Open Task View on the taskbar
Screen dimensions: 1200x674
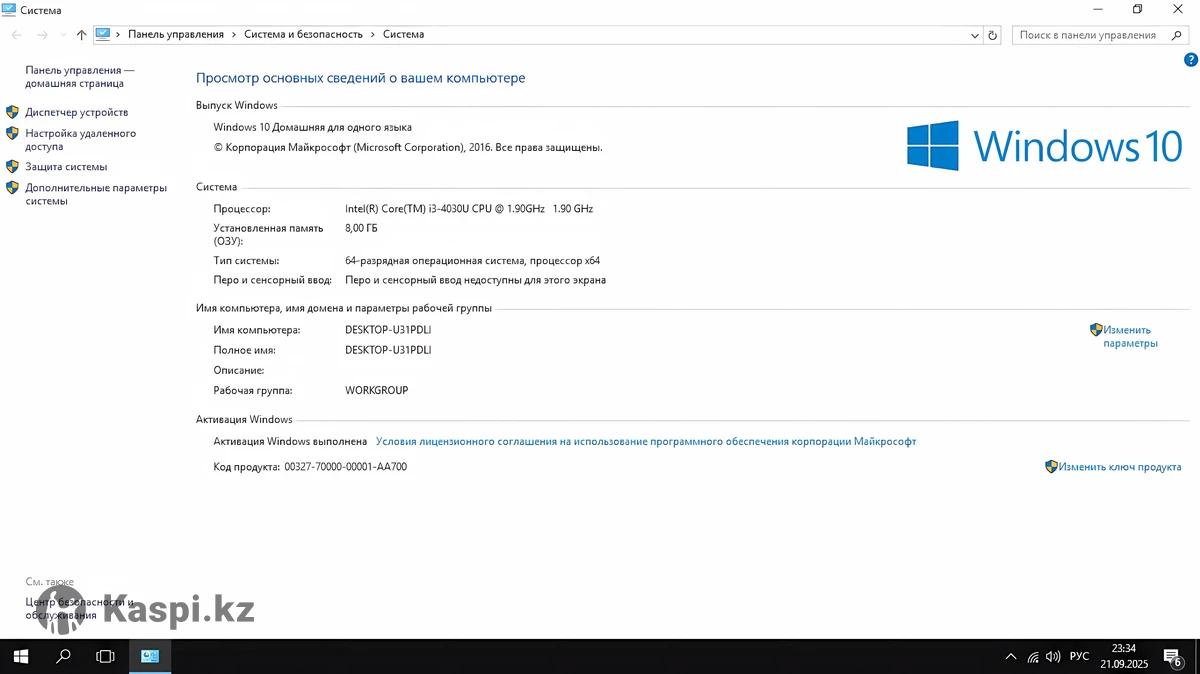click(105, 657)
